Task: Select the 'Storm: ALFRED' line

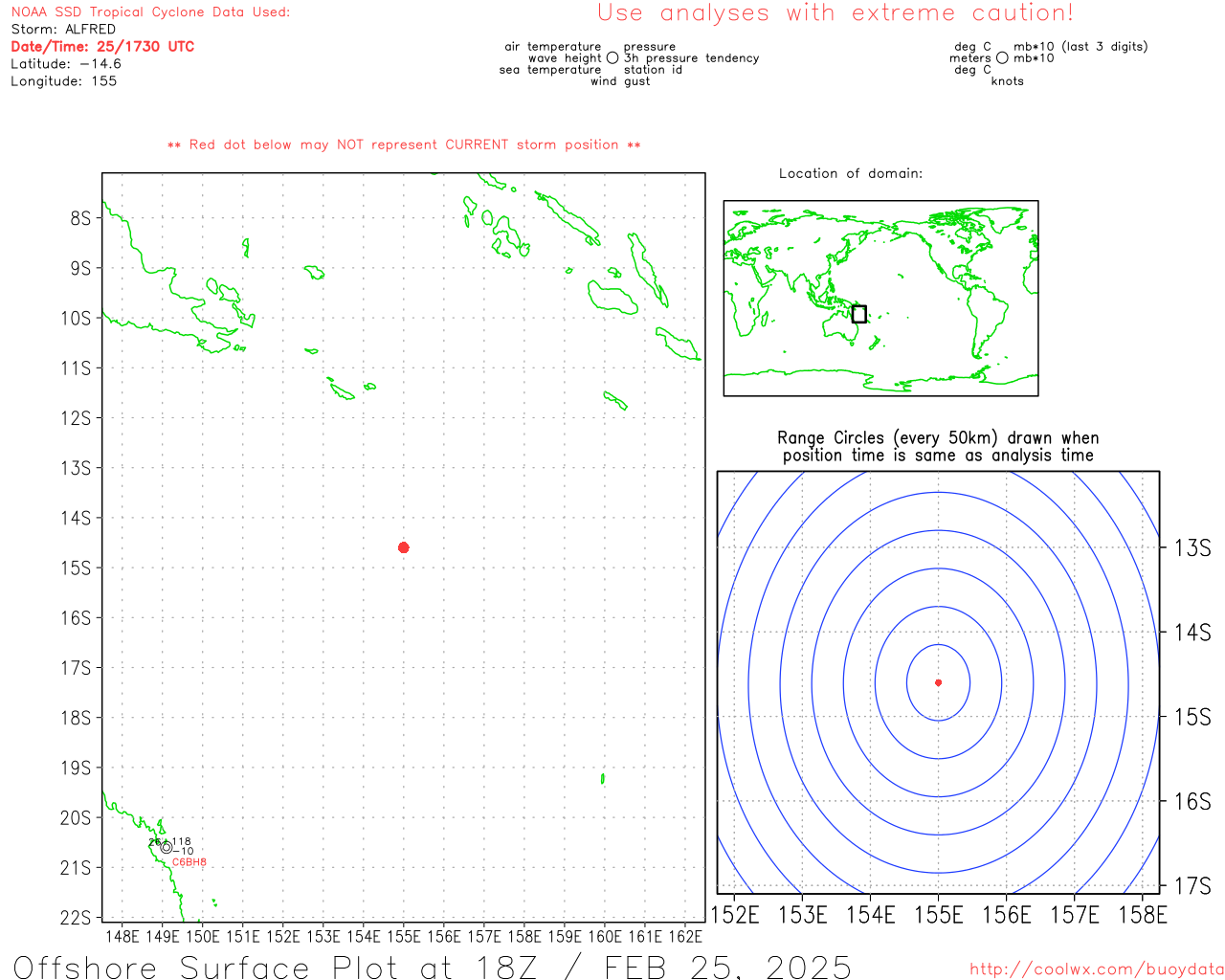Action: [x=63, y=30]
